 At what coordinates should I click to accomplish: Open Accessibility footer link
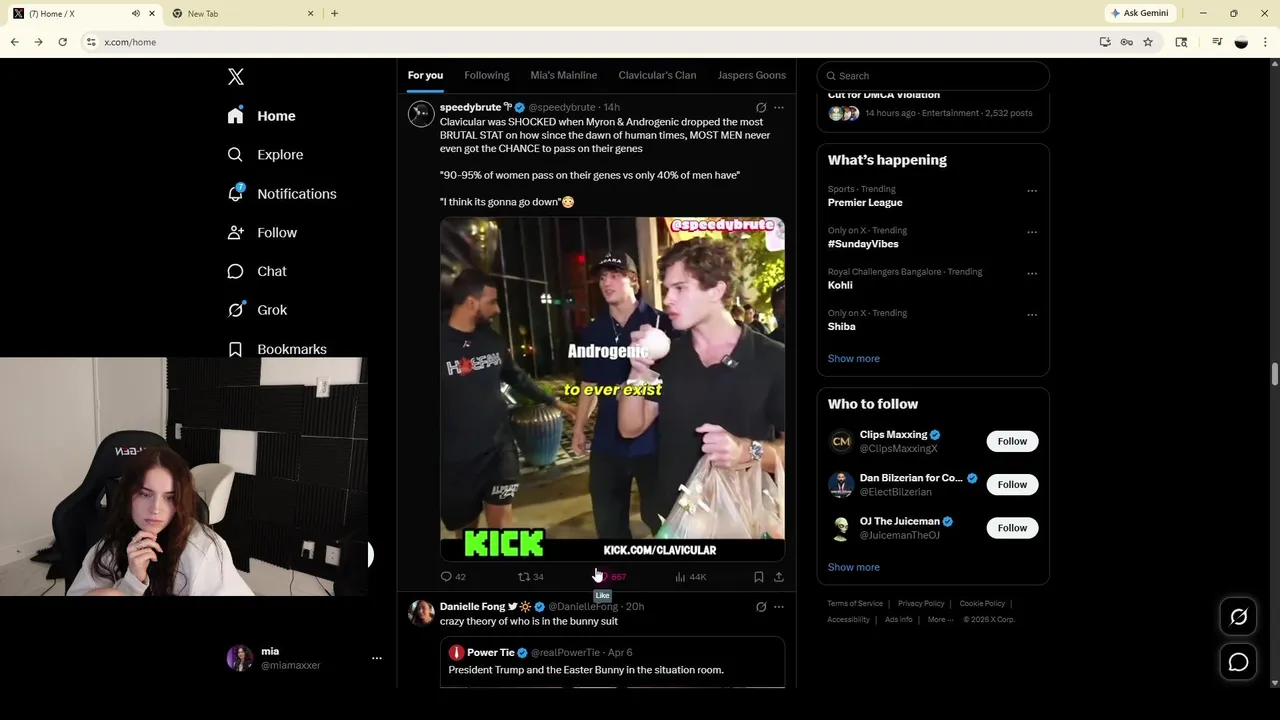click(x=848, y=620)
